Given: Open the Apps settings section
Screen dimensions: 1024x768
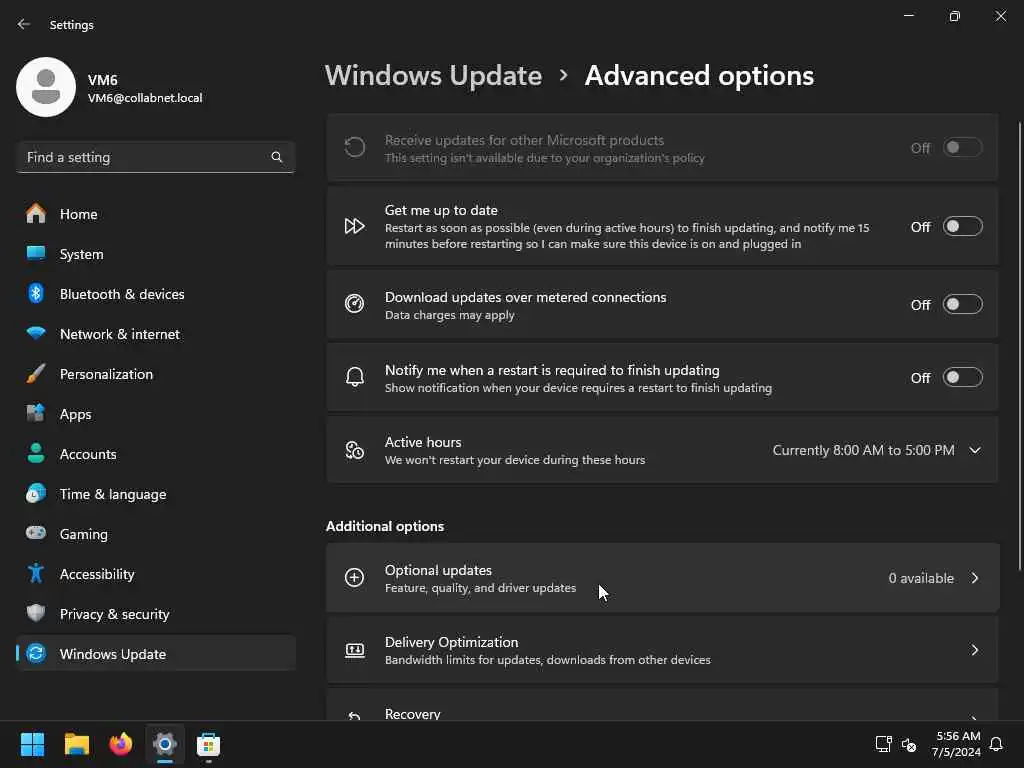Looking at the screenshot, I should (x=156, y=413).
